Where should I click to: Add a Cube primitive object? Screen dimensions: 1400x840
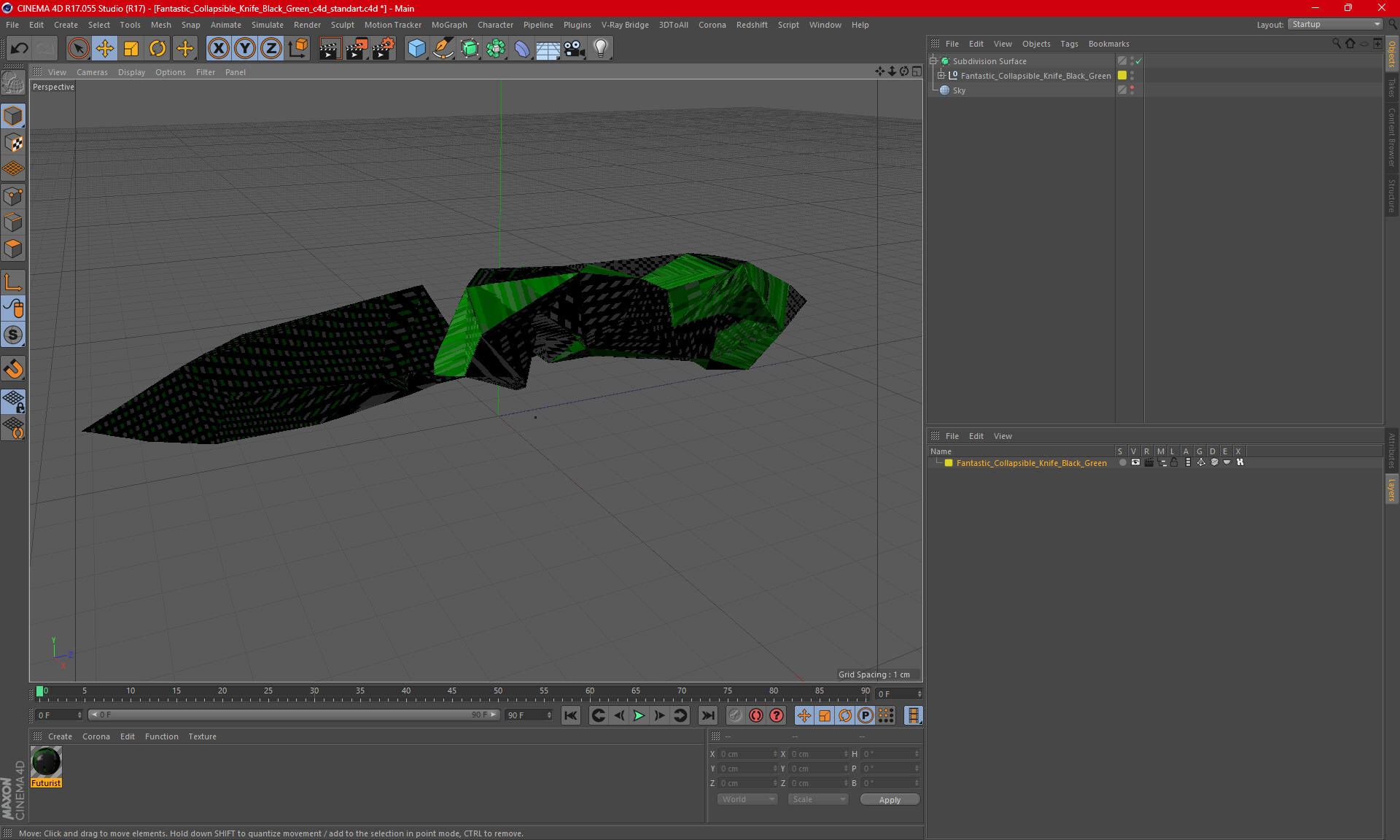pyautogui.click(x=416, y=49)
